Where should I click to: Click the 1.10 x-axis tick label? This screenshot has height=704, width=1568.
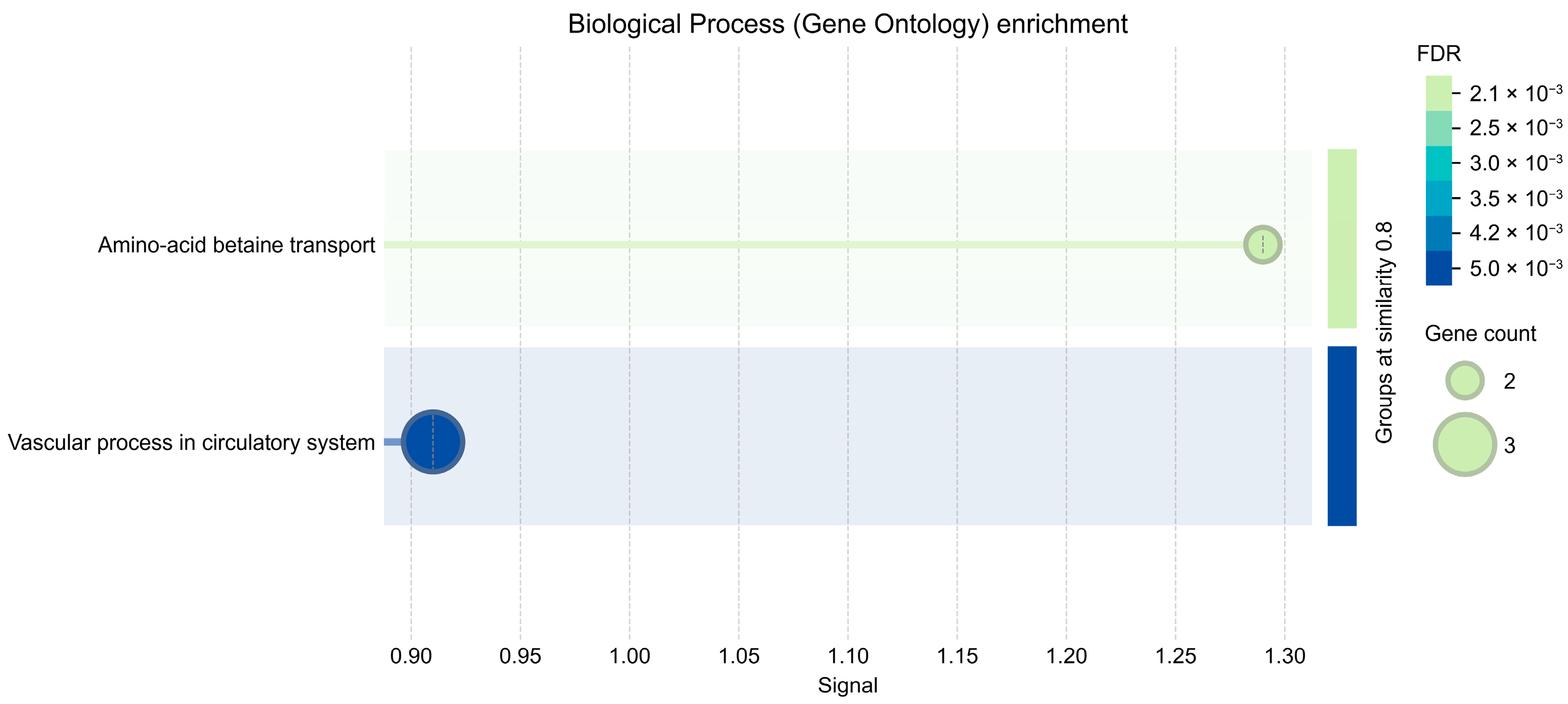coord(847,656)
